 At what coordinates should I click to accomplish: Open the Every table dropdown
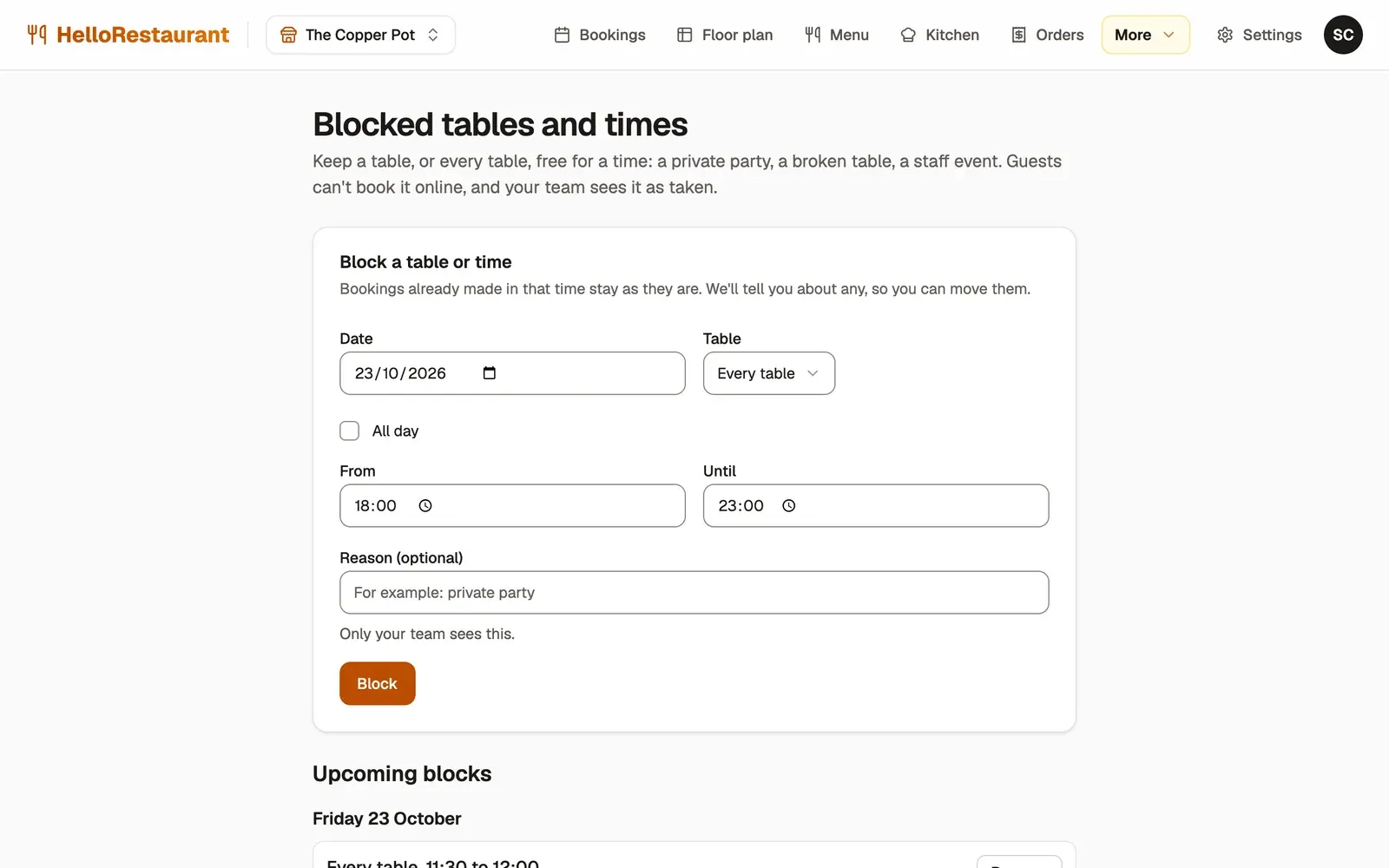point(769,373)
